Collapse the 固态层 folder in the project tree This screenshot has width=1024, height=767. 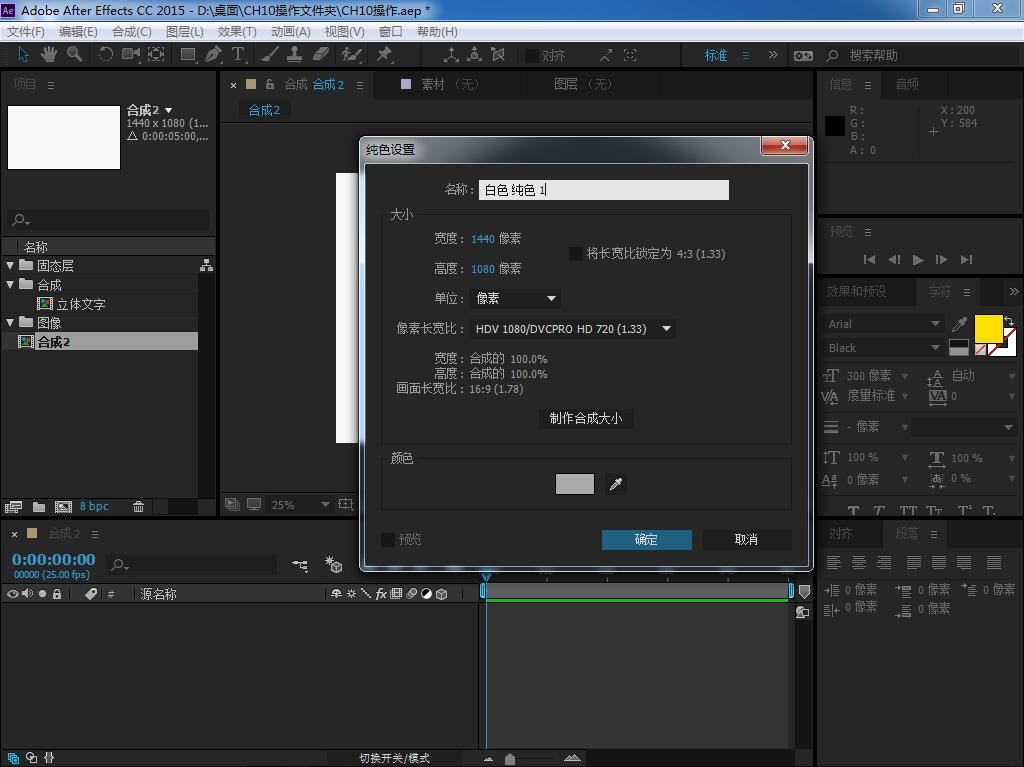tap(10, 266)
